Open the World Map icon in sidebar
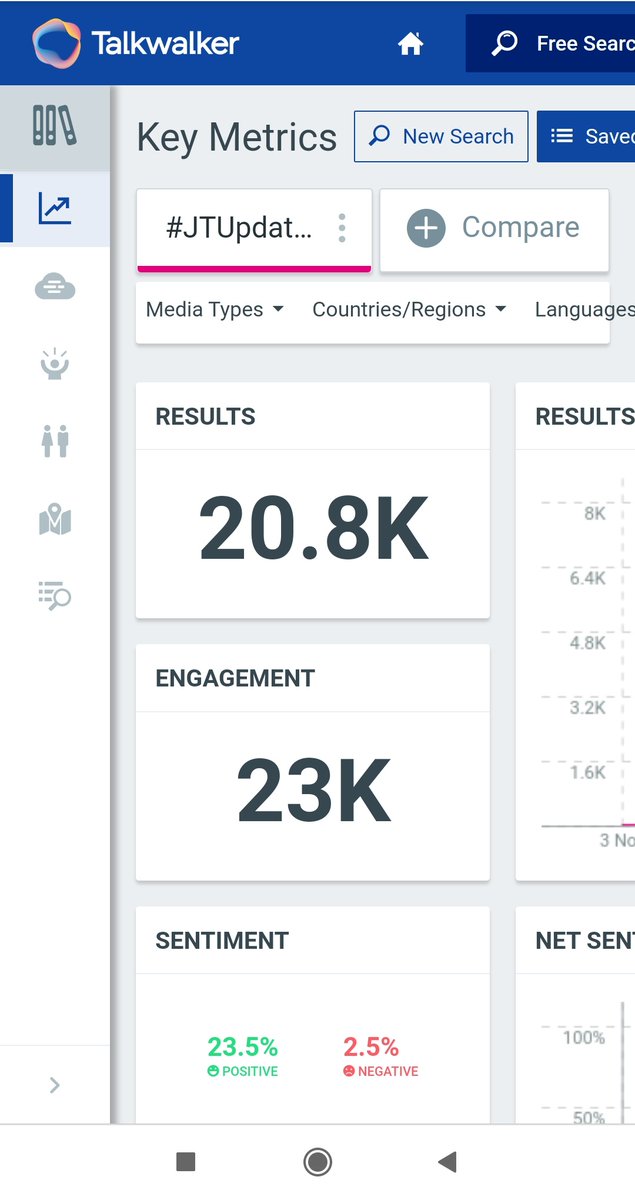The width and height of the screenshot is (635, 1200). coord(55,520)
